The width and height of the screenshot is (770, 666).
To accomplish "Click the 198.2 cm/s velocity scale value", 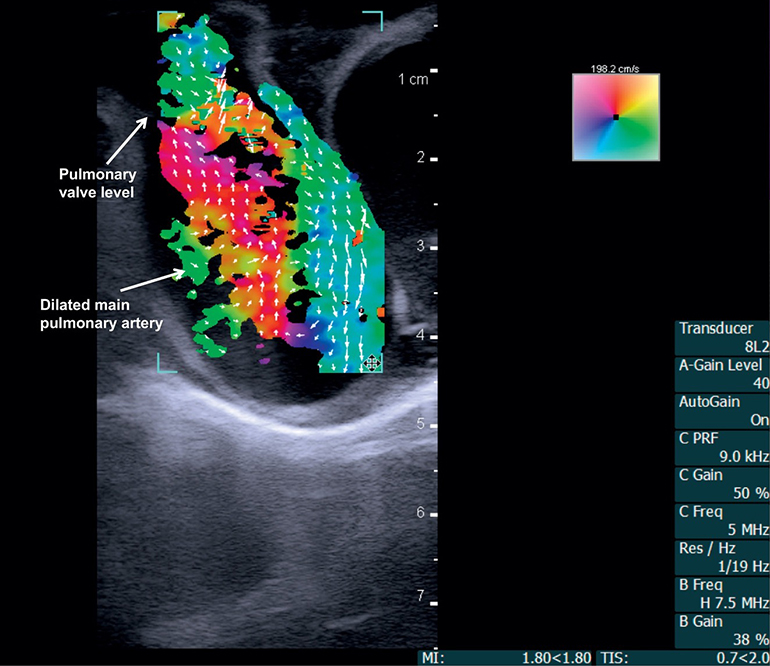I will click(615, 69).
